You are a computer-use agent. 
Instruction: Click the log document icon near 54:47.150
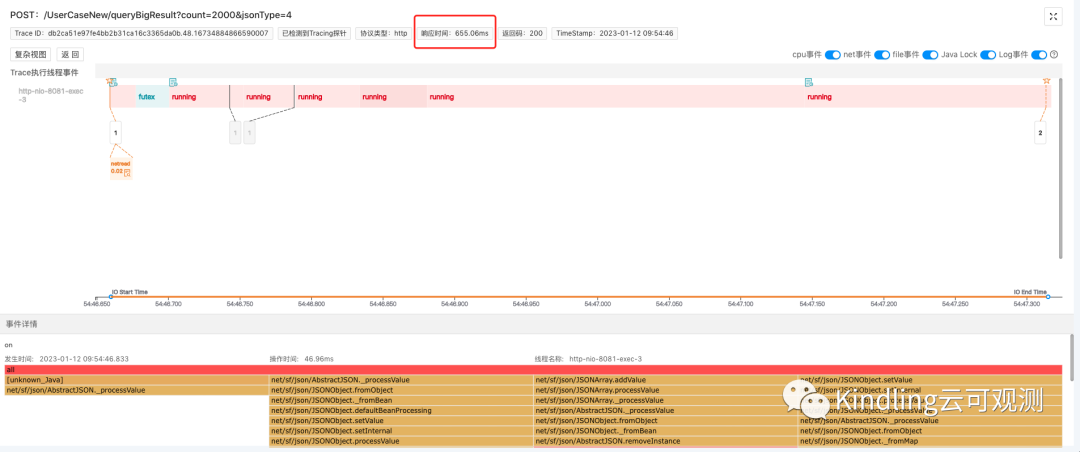pos(809,82)
